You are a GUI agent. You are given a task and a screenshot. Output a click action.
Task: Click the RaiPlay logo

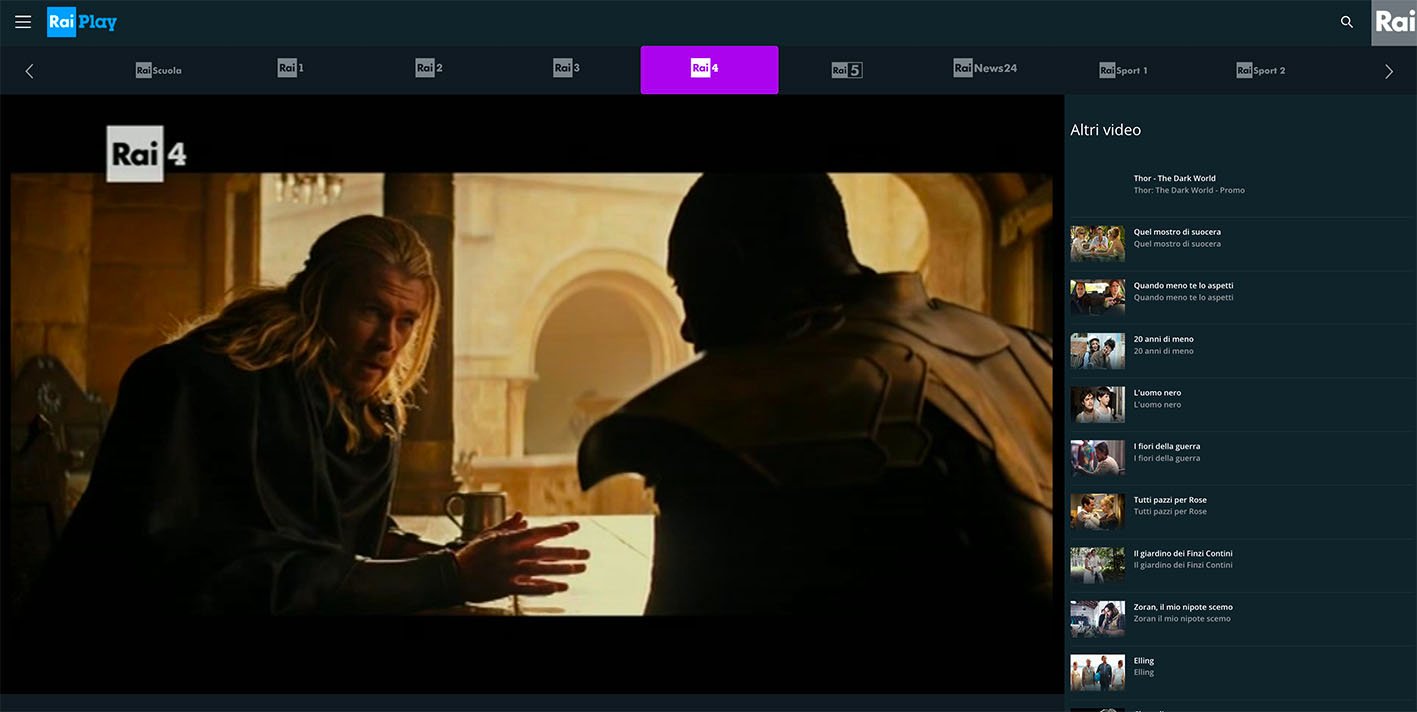[x=82, y=22]
